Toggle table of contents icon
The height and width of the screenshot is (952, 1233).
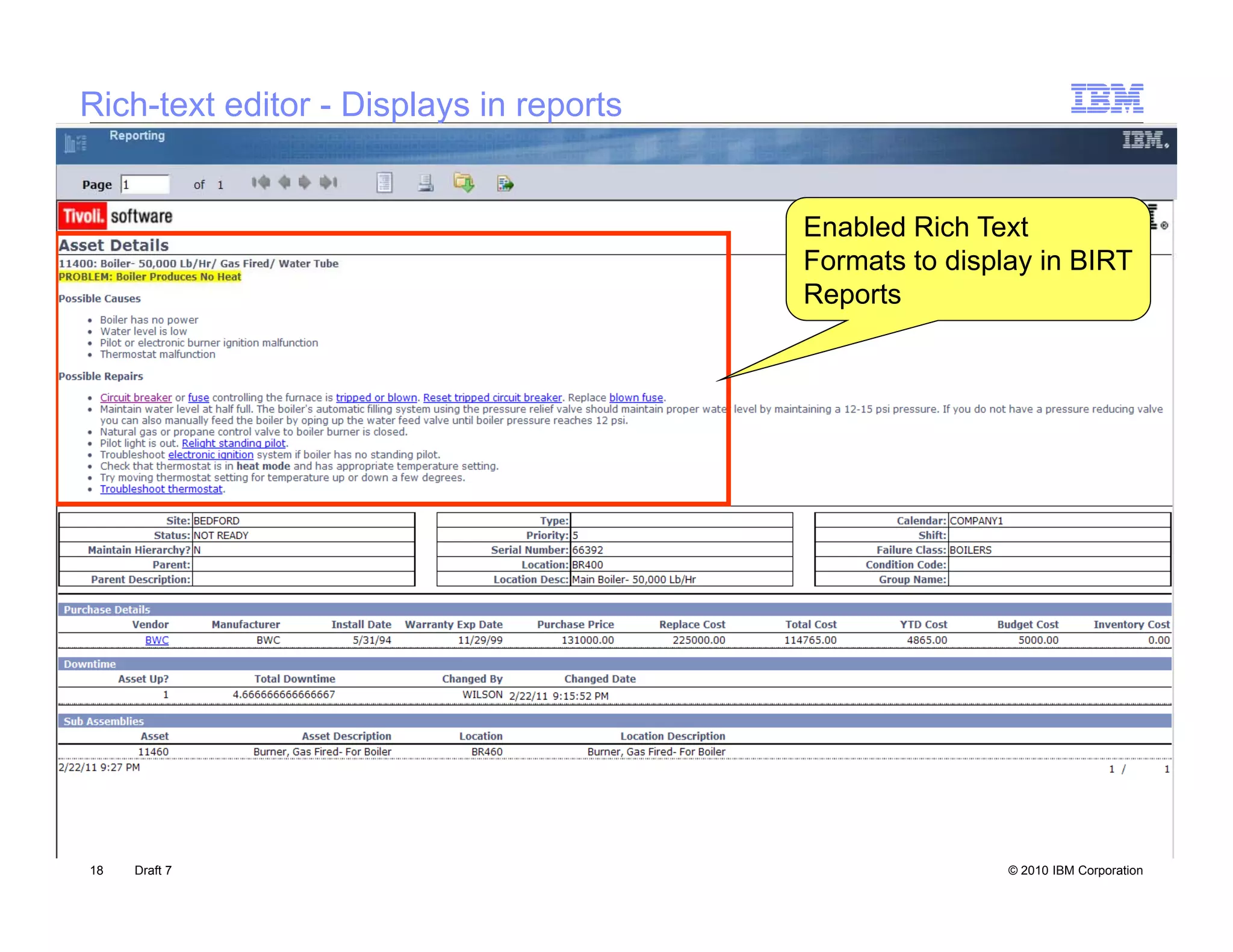pyautogui.click(x=384, y=182)
